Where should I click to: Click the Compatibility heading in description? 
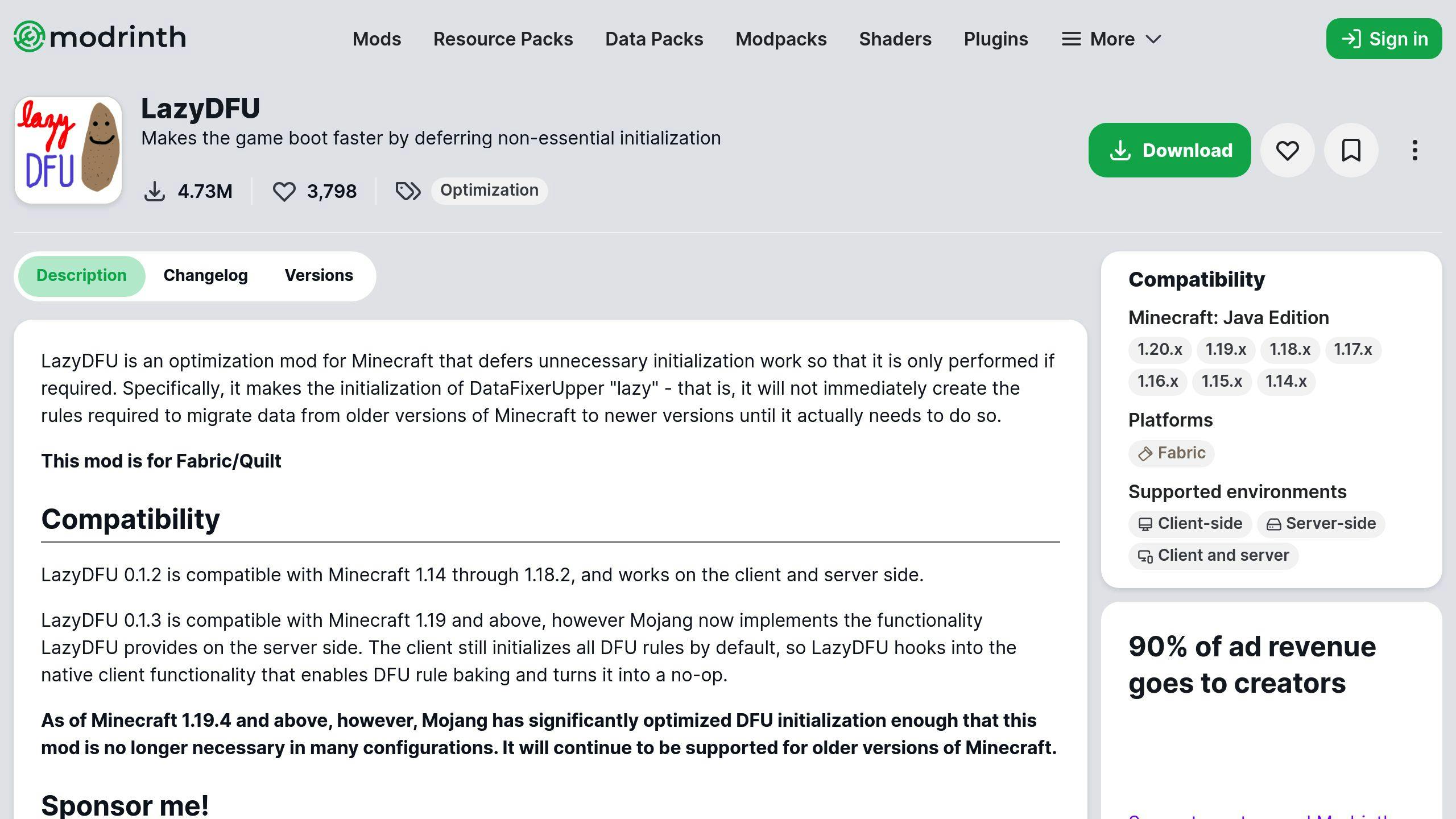[x=130, y=519]
